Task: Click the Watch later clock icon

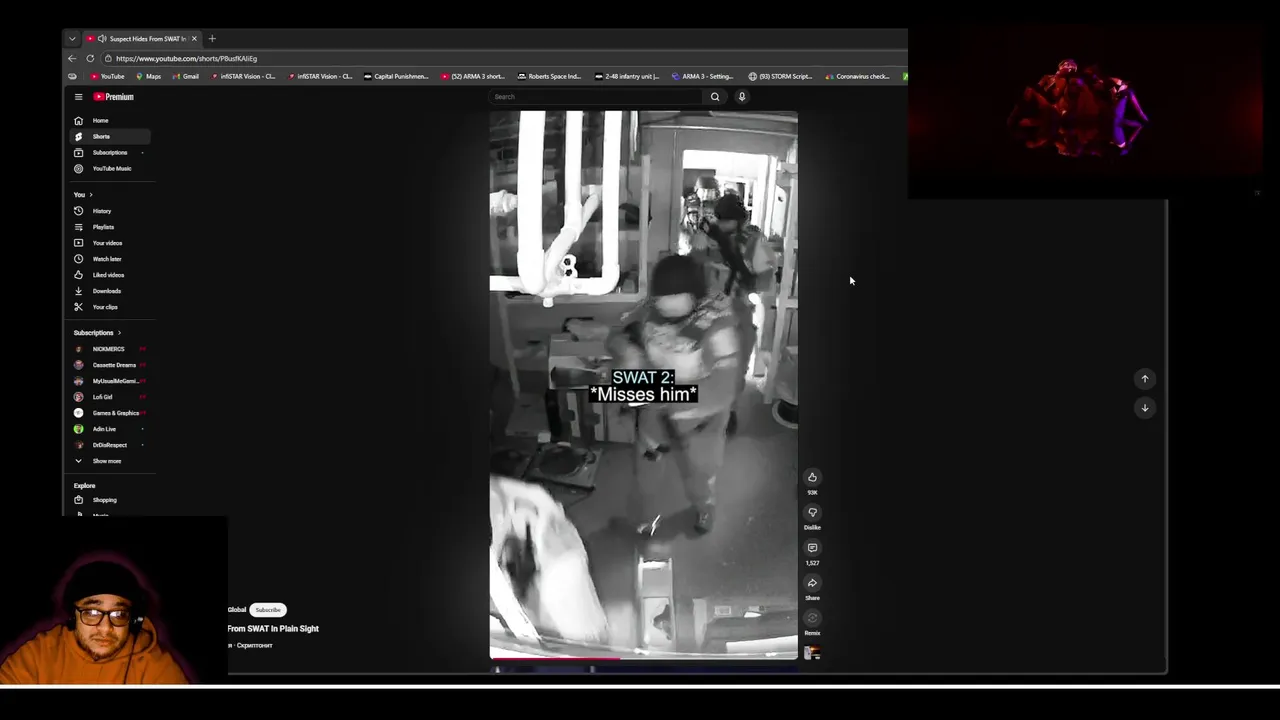Action: click(x=78, y=259)
